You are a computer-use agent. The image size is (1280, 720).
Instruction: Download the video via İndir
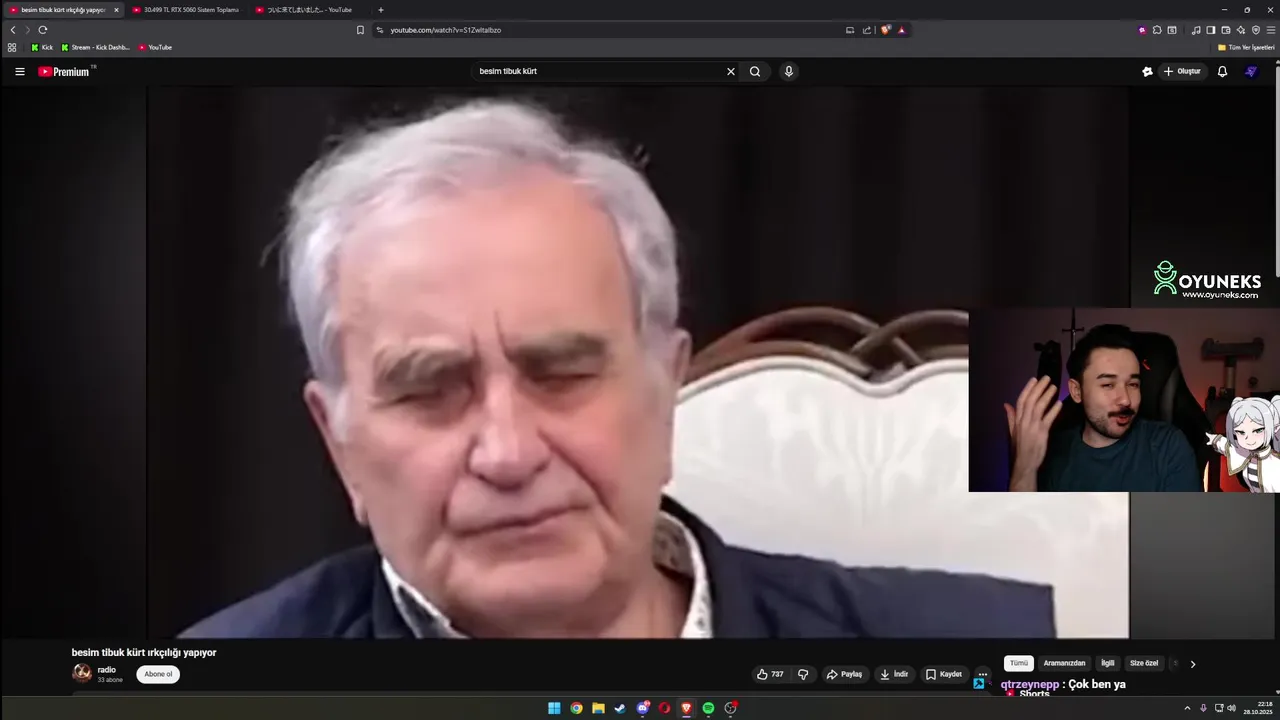click(894, 675)
